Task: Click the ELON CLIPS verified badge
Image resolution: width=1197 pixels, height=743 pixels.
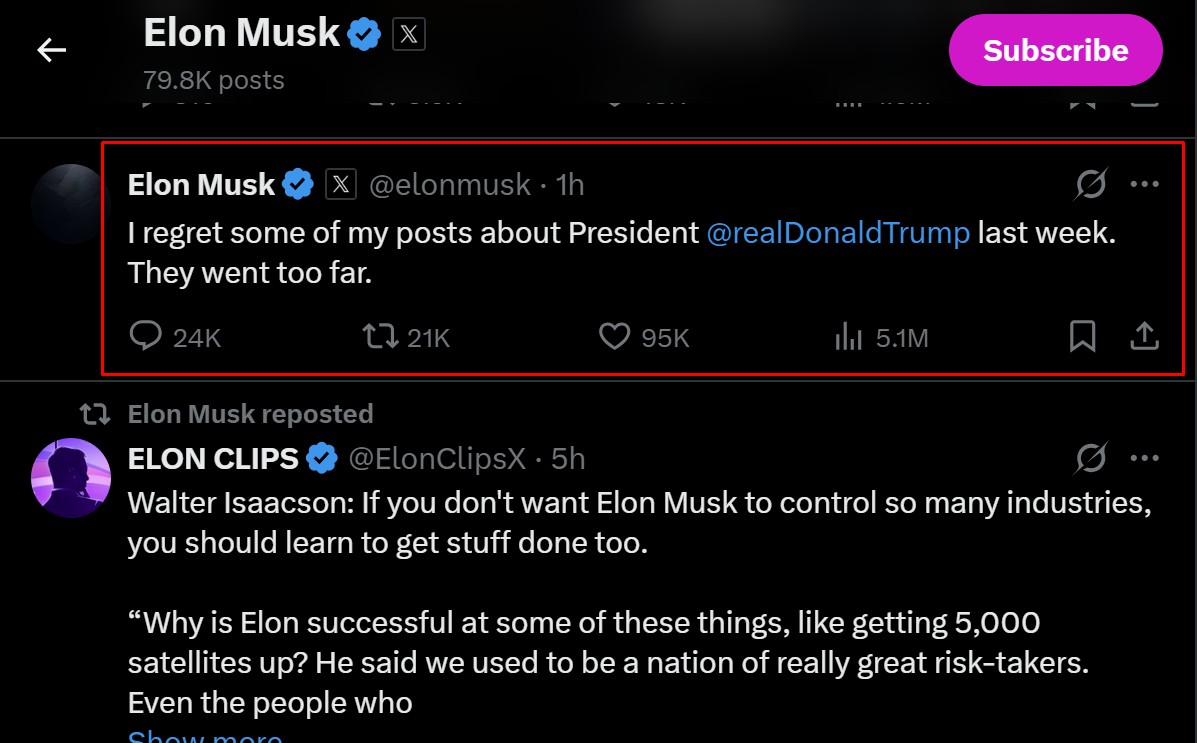Action: [x=322, y=458]
